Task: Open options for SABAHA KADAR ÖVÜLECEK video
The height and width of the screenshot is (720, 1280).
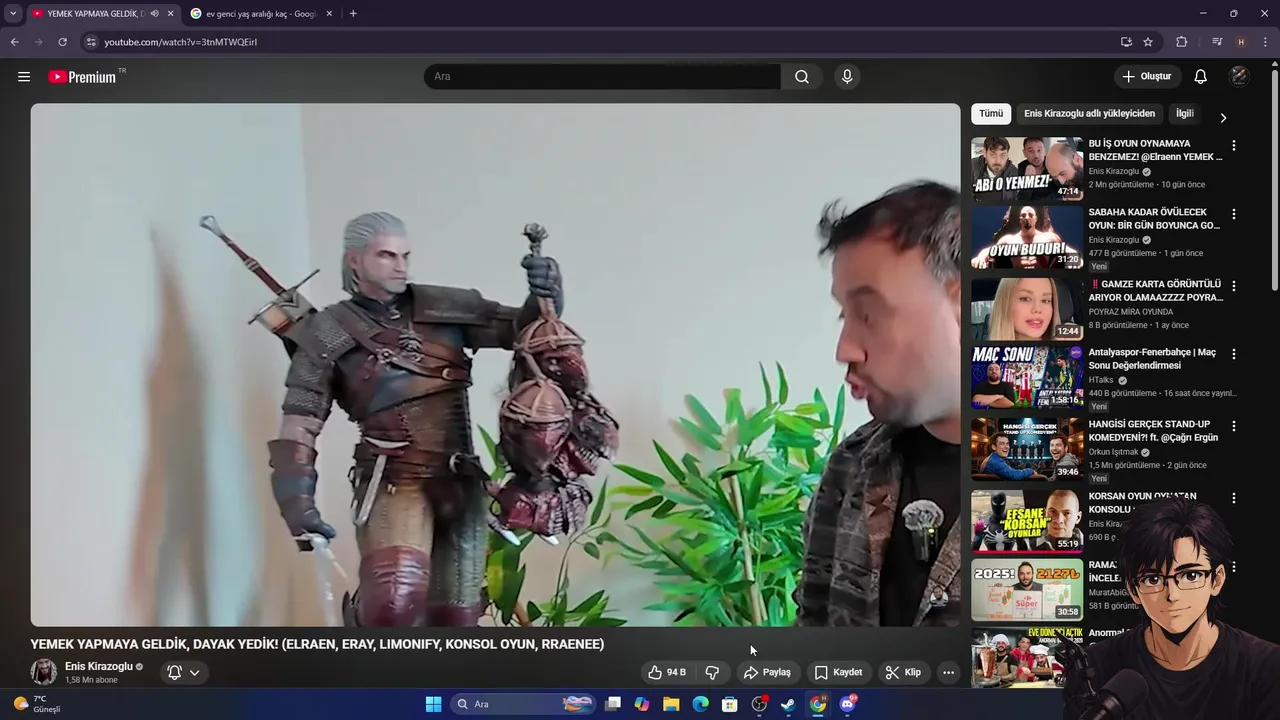Action: pyautogui.click(x=1233, y=215)
